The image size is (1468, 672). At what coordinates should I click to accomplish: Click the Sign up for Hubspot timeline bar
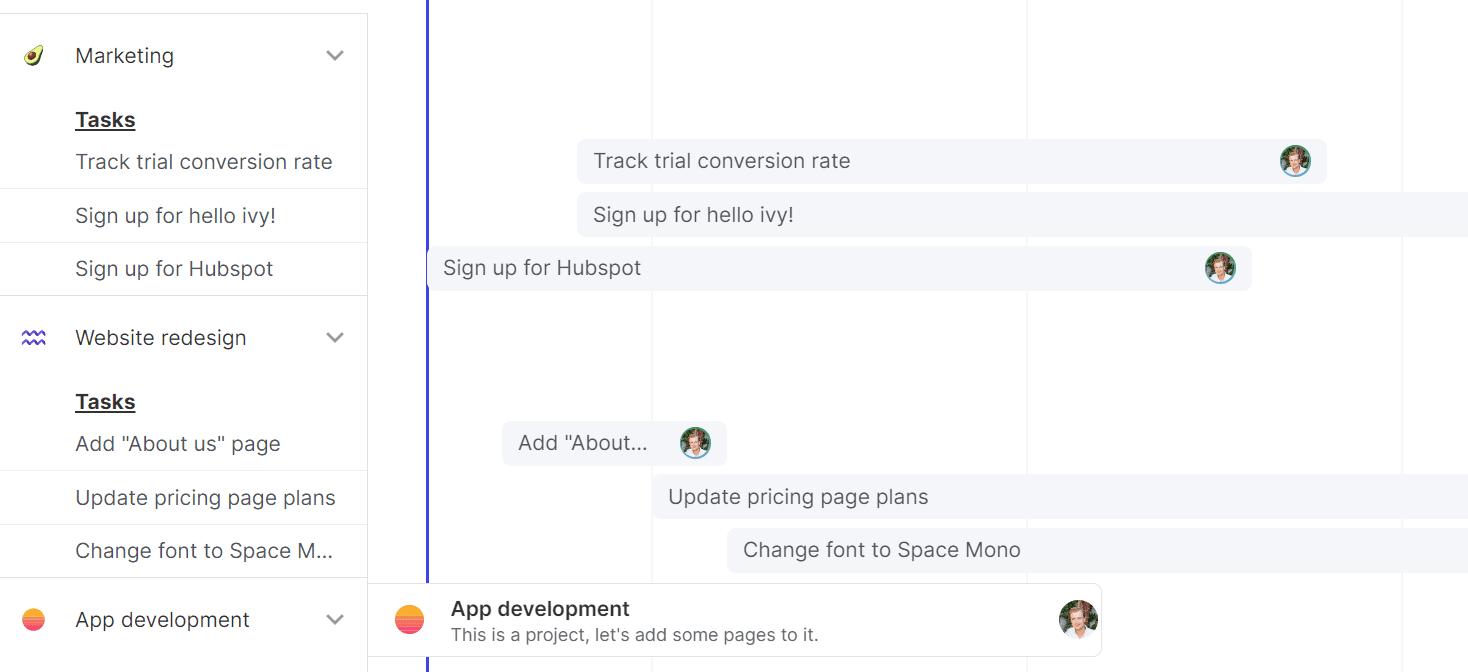(839, 268)
